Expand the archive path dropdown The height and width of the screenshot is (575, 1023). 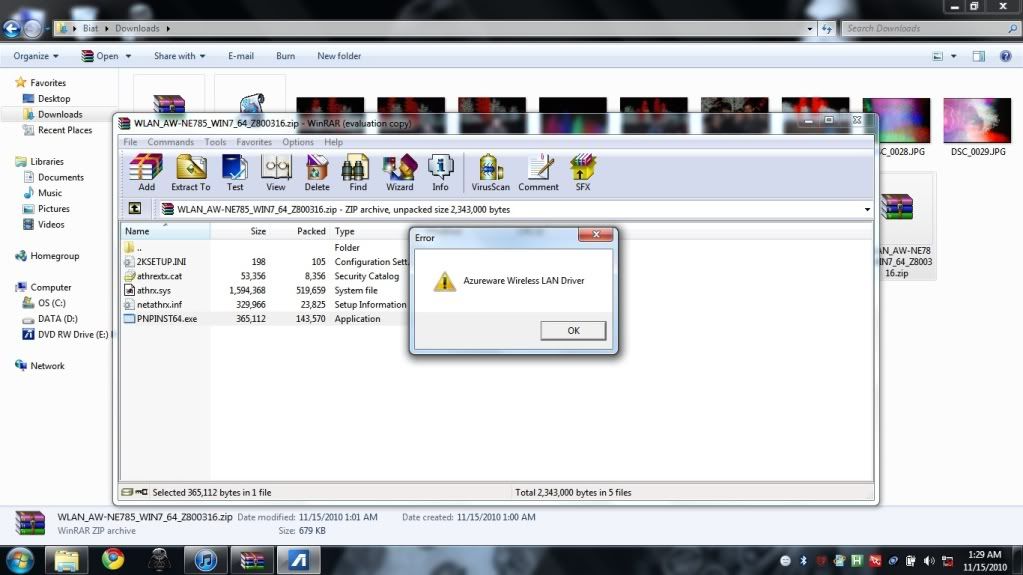[867, 210]
